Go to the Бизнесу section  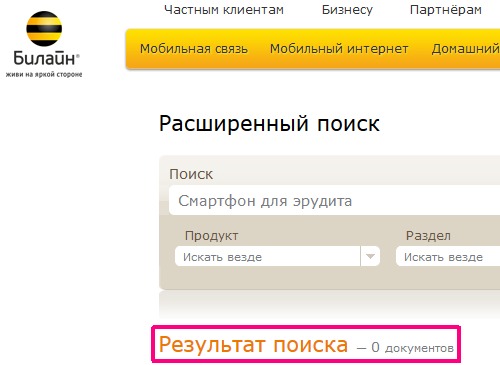(347, 10)
